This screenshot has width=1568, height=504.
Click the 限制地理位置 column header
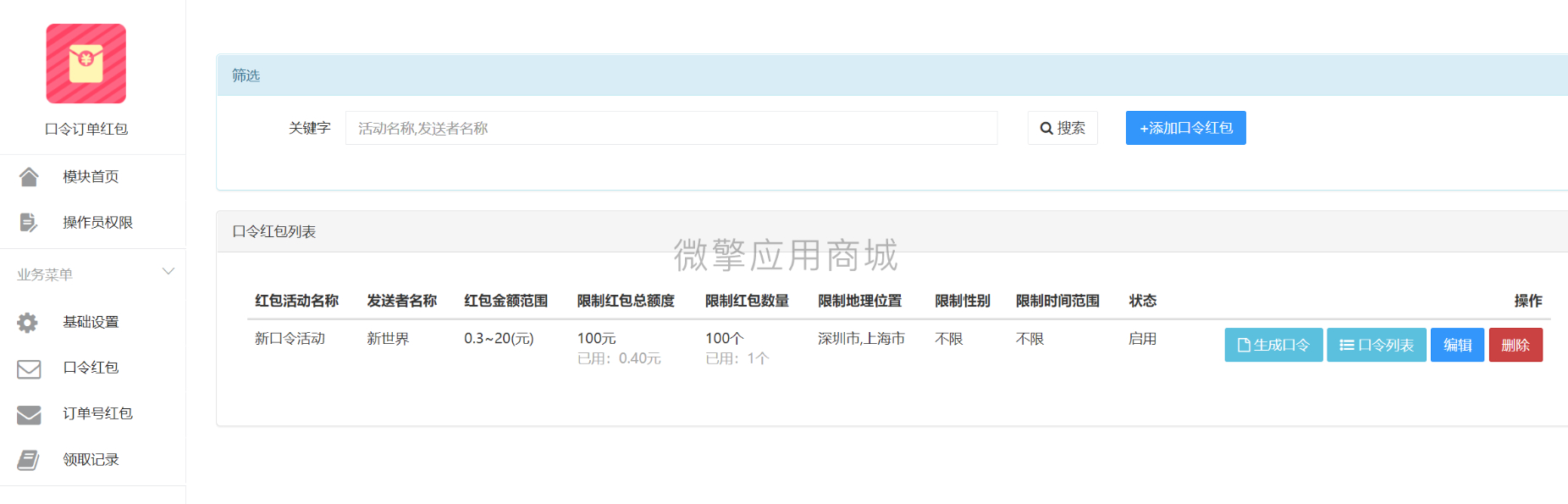tap(859, 301)
